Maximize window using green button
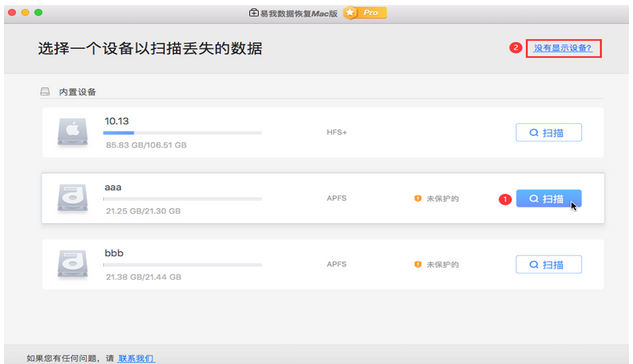Image resolution: width=633 pixels, height=364 pixels. (38, 13)
